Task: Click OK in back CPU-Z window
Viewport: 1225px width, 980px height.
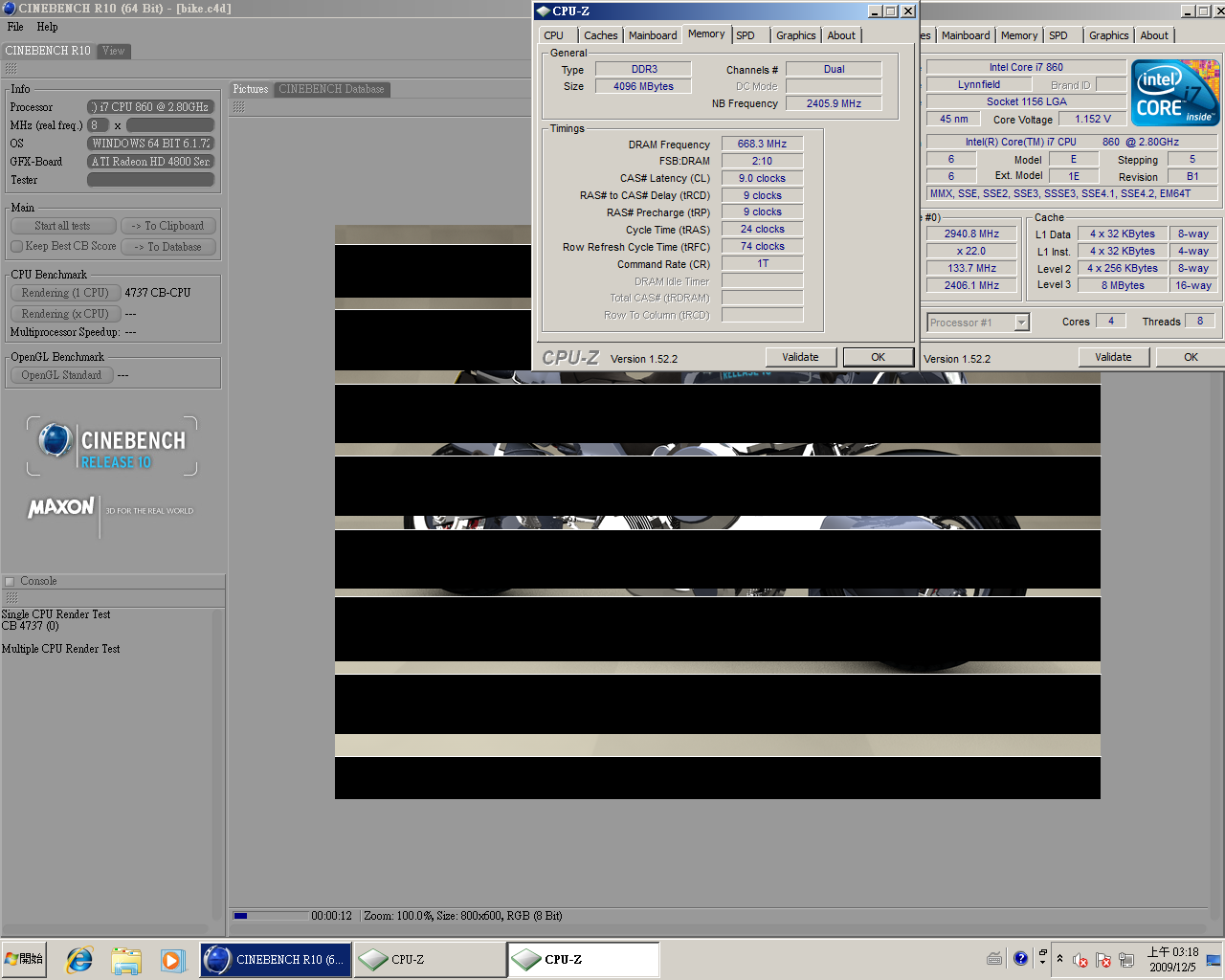Action: click(x=1191, y=357)
